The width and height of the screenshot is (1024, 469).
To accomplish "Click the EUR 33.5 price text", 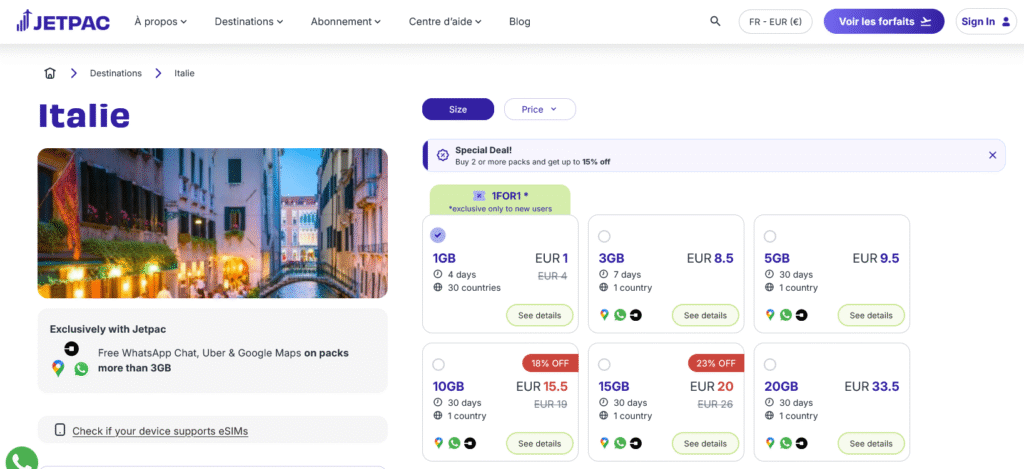I will coord(872,387).
